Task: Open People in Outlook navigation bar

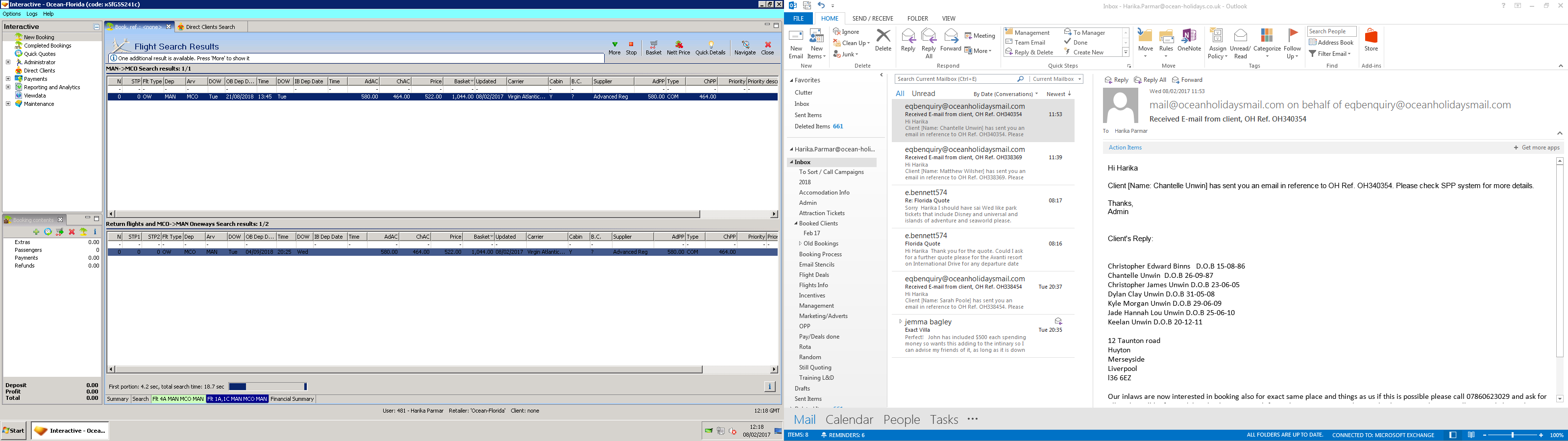Action: click(902, 419)
